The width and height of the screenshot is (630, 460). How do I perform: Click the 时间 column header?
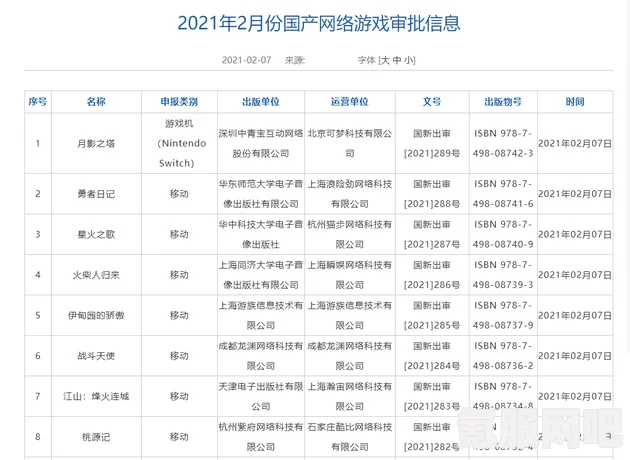tap(575, 102)
